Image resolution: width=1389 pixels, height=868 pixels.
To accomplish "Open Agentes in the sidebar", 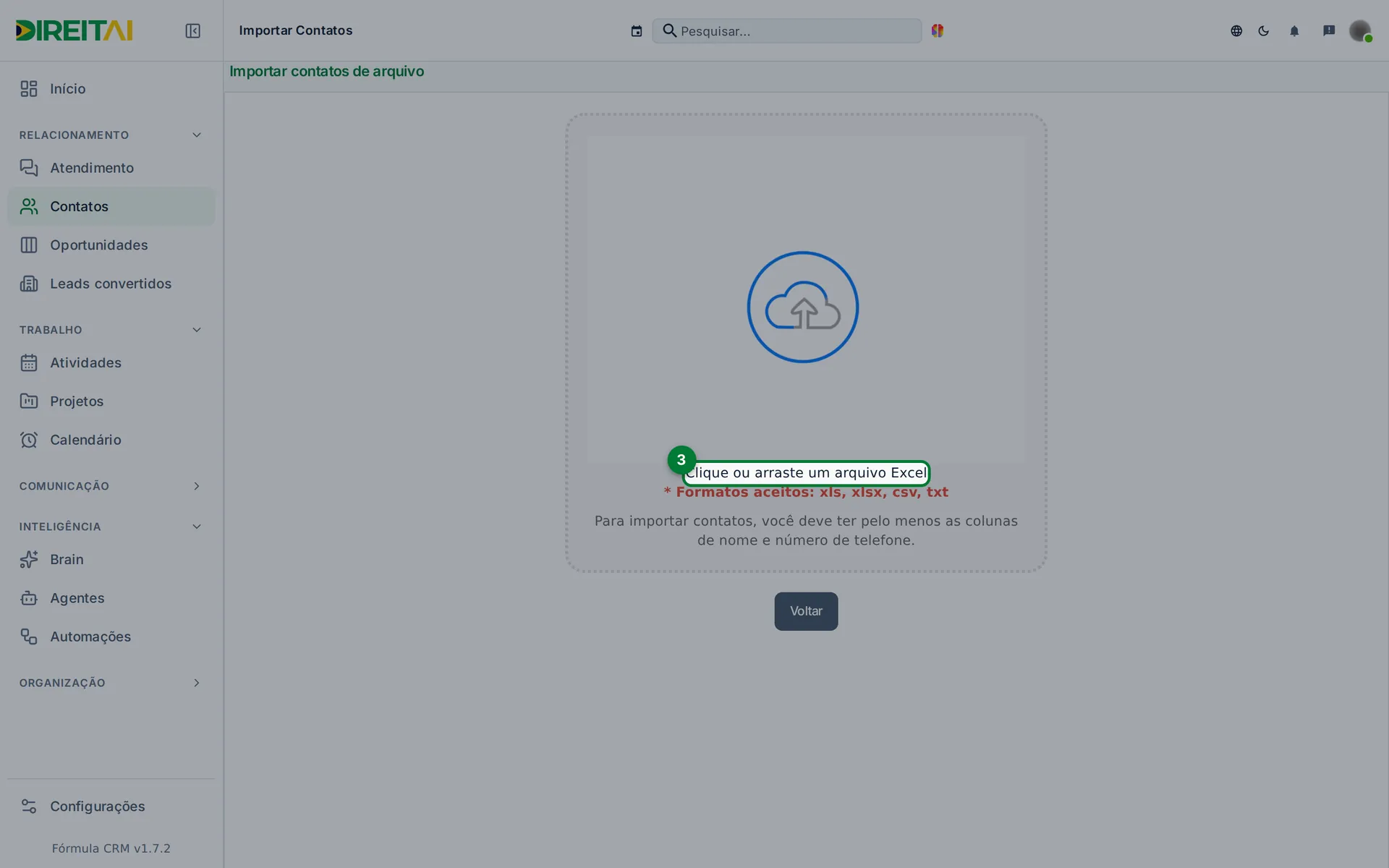I will [x=111, y=598].
